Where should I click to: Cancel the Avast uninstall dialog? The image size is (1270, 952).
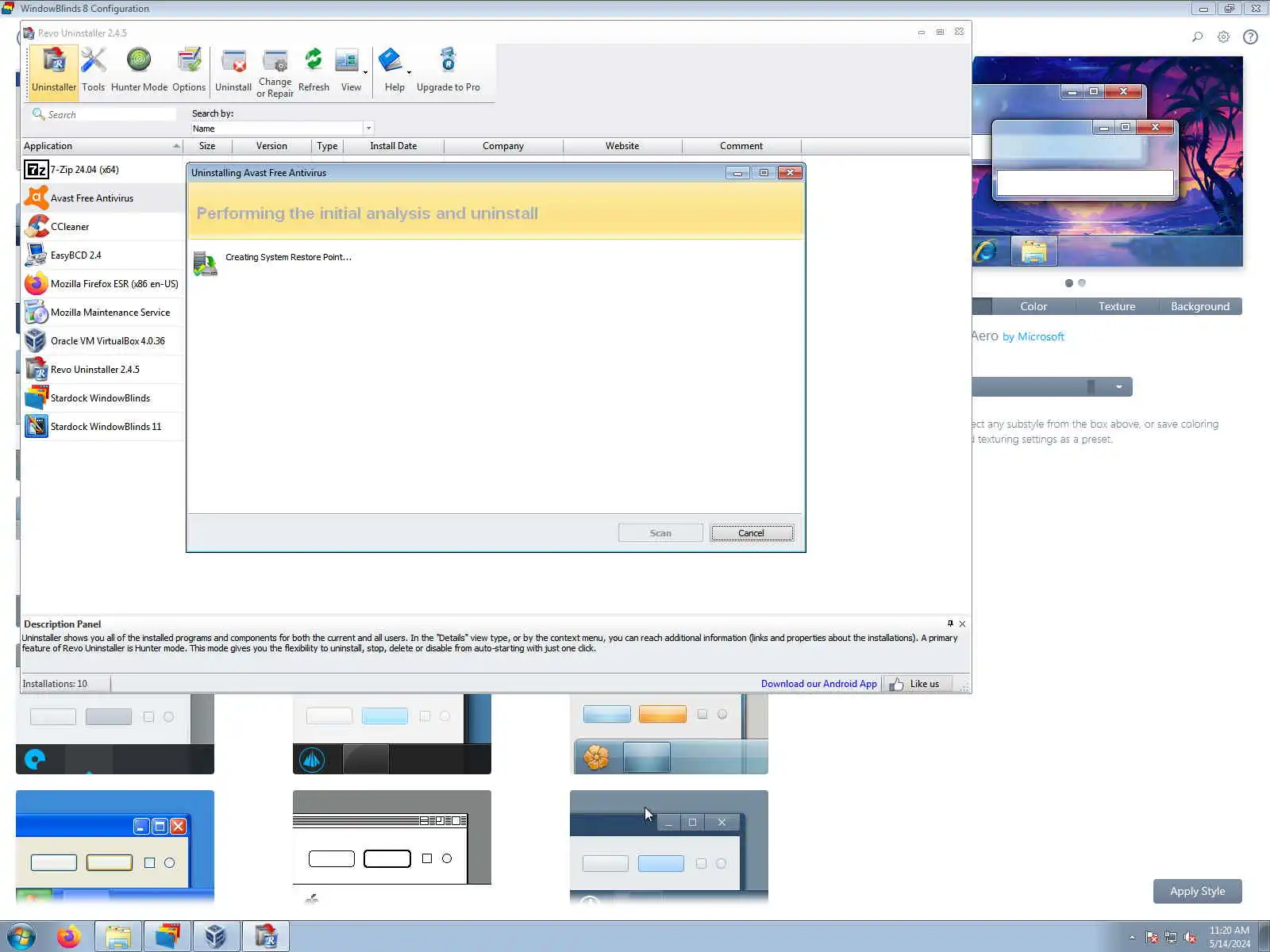752,533
